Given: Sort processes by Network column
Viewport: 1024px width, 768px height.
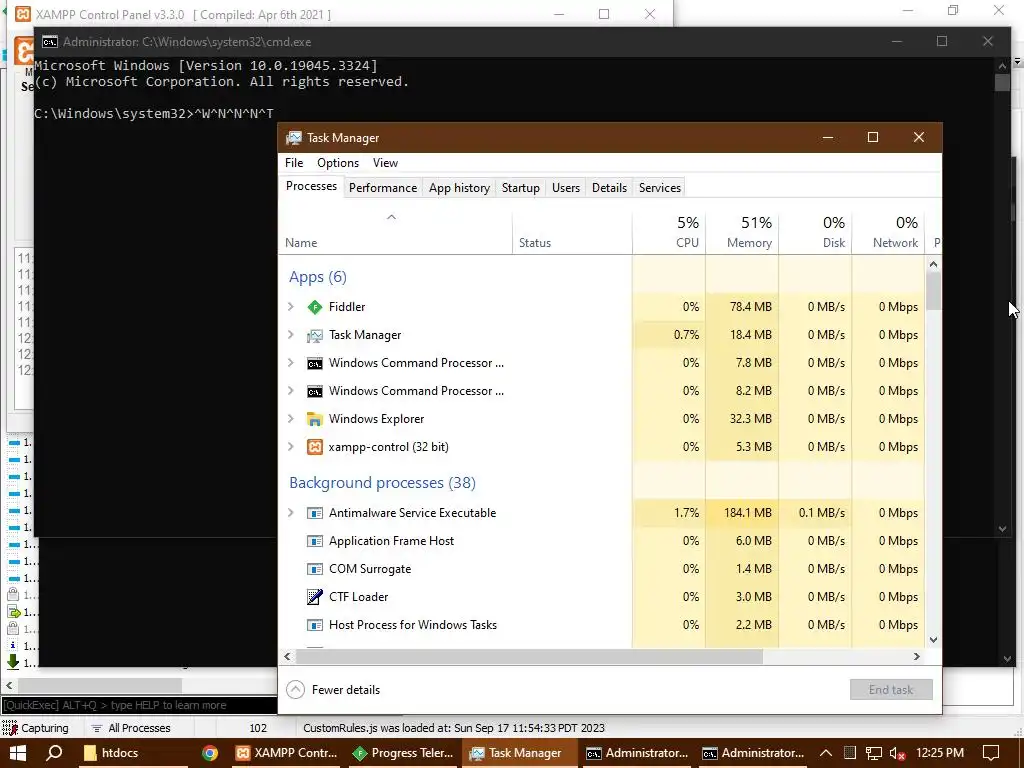Looking at the screenshot, I should pos(889,232).
